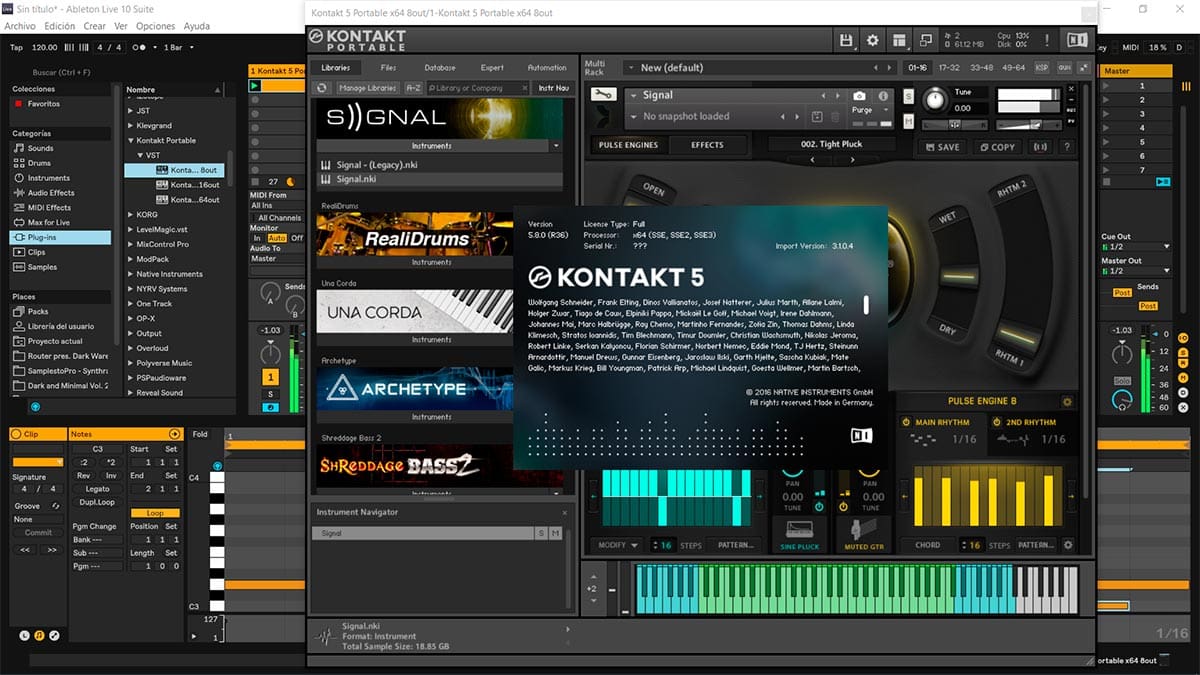Toggle Main Rhythm power button in Engine B
The width and height of the screenshot is (1200, 675).
[x=906, y=422]
